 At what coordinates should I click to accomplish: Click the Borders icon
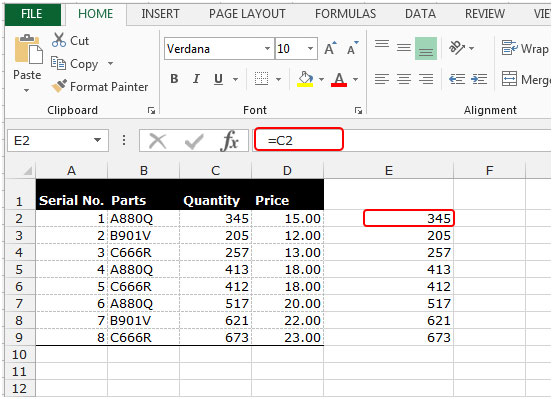pos(261,79)
